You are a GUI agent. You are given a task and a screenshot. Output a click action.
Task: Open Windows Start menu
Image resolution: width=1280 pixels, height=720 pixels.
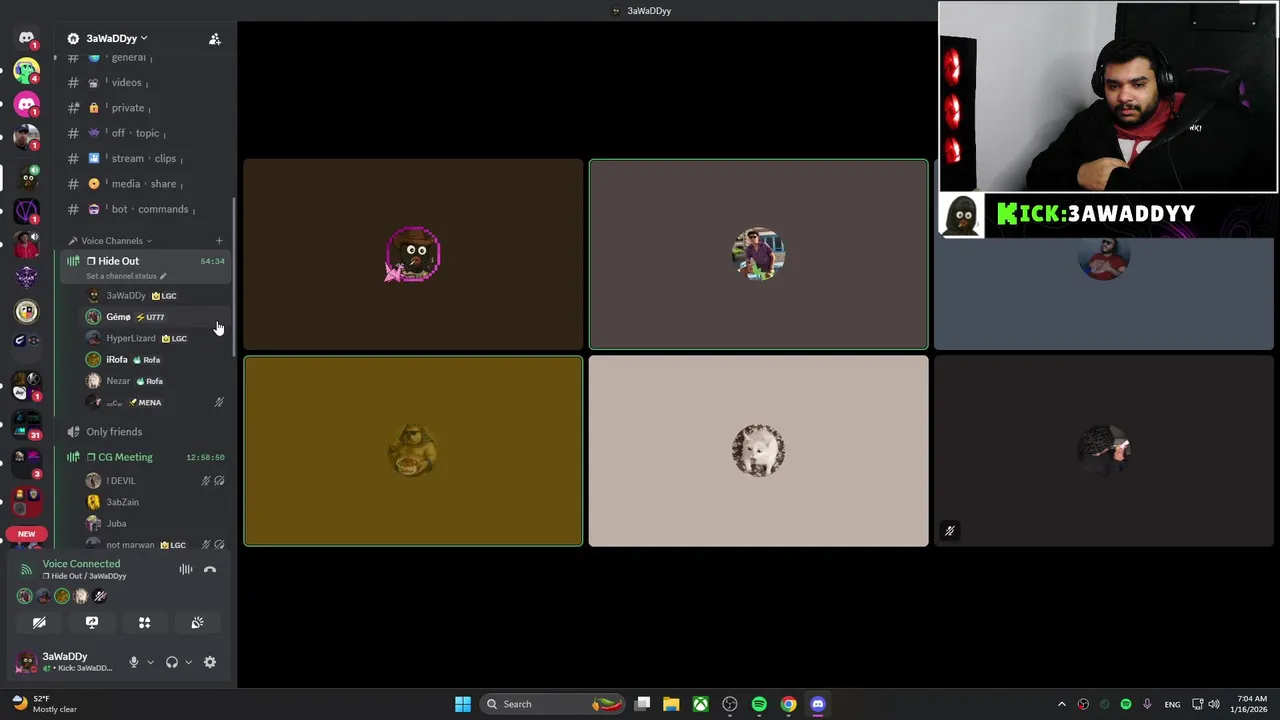[463, 704]
